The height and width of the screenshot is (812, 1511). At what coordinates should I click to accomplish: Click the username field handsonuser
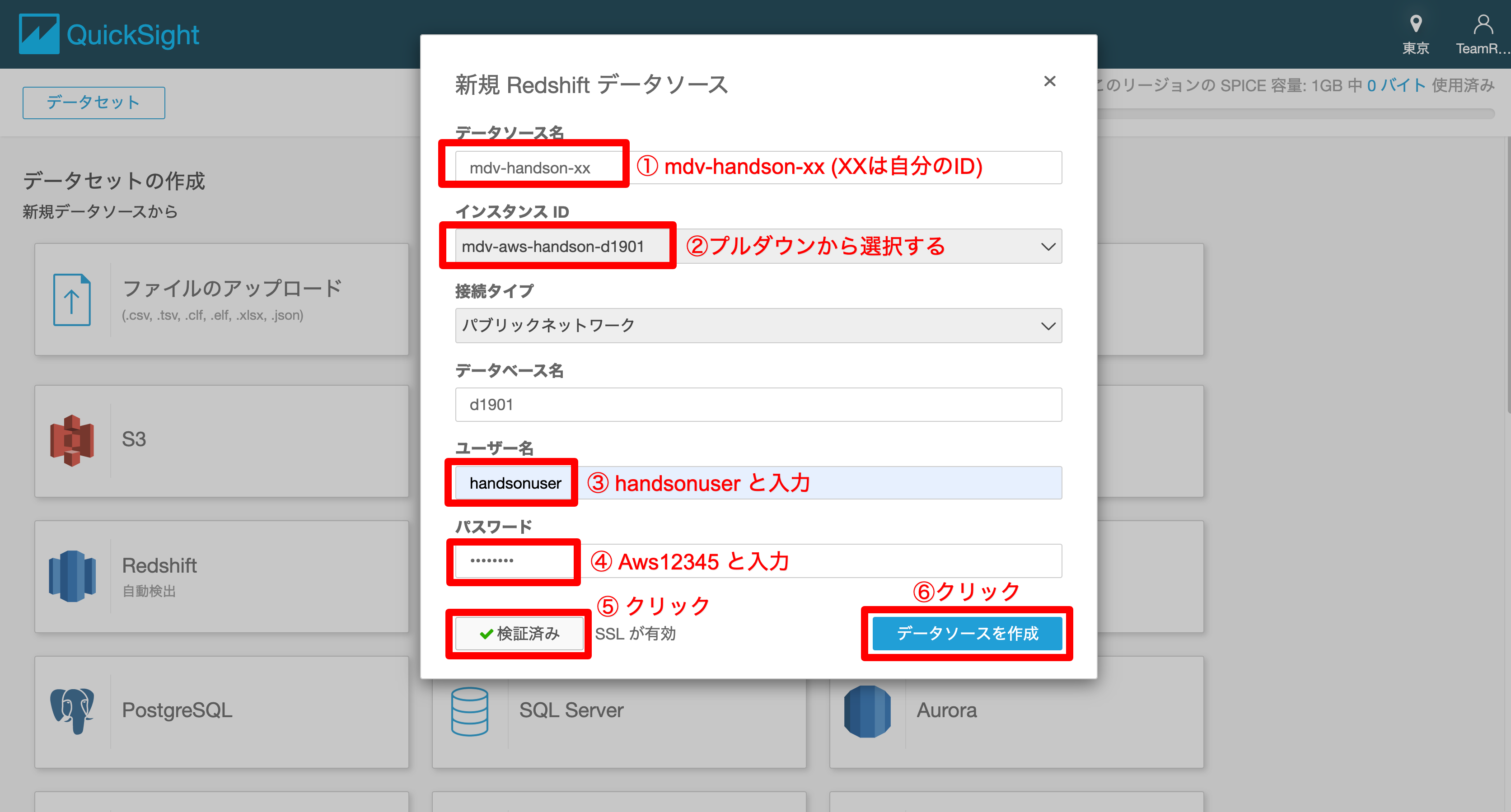point(758,482)
